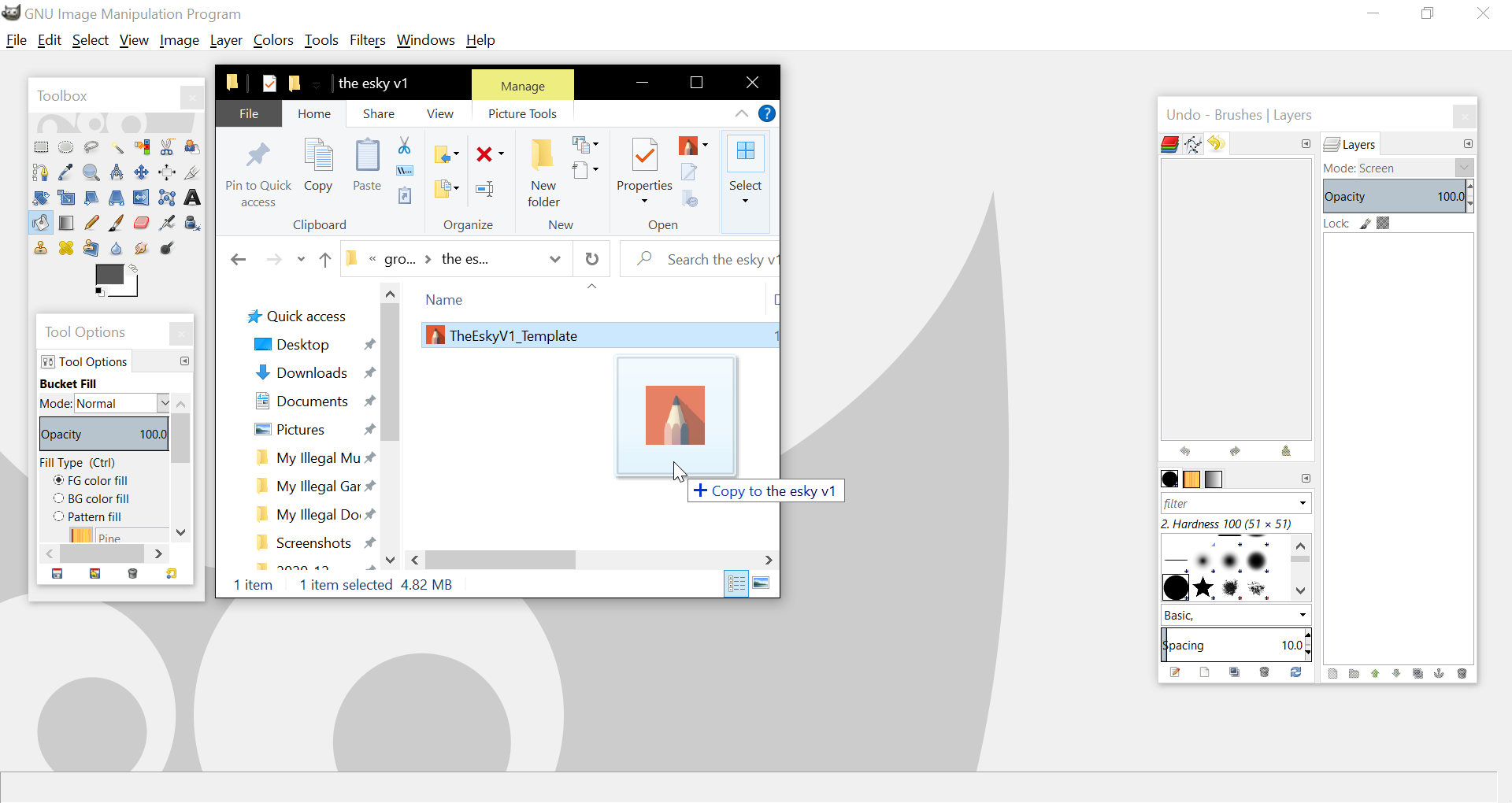Refresh the Explorer folder view

click(592, 259)
